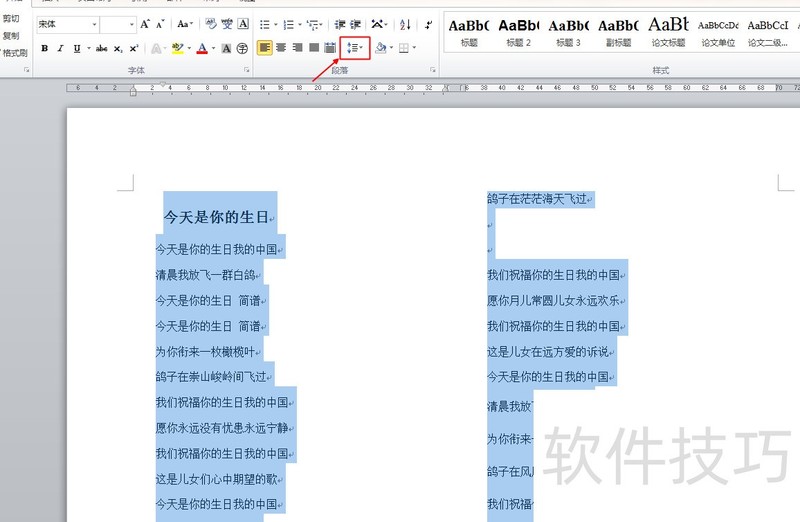Open the borders dropdown arrow
Viewport: 800px width, 522px height.
tap(414, 48)
